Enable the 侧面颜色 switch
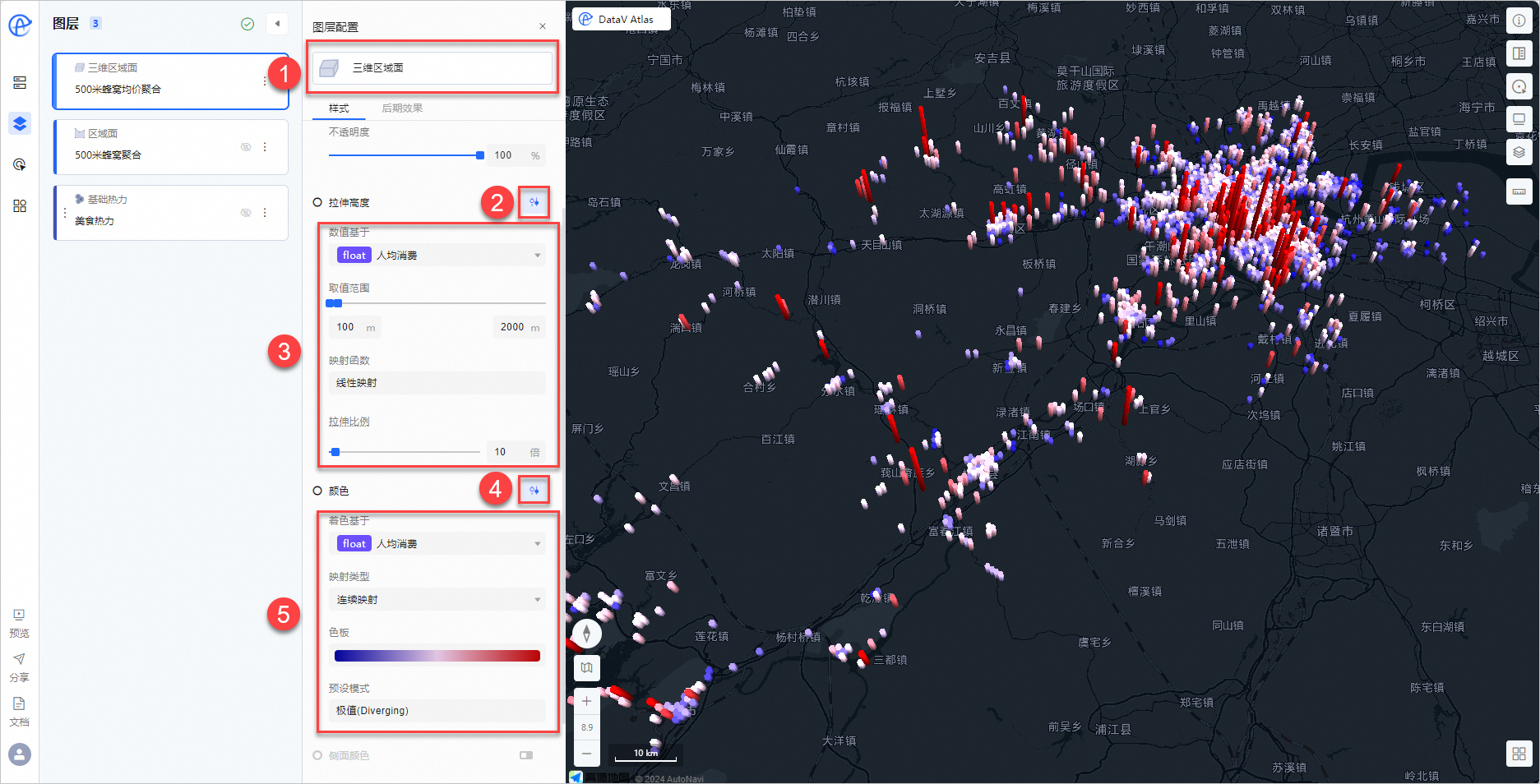Image resolution: width=1540 pixels, height=784 pixels. [526, 755]
